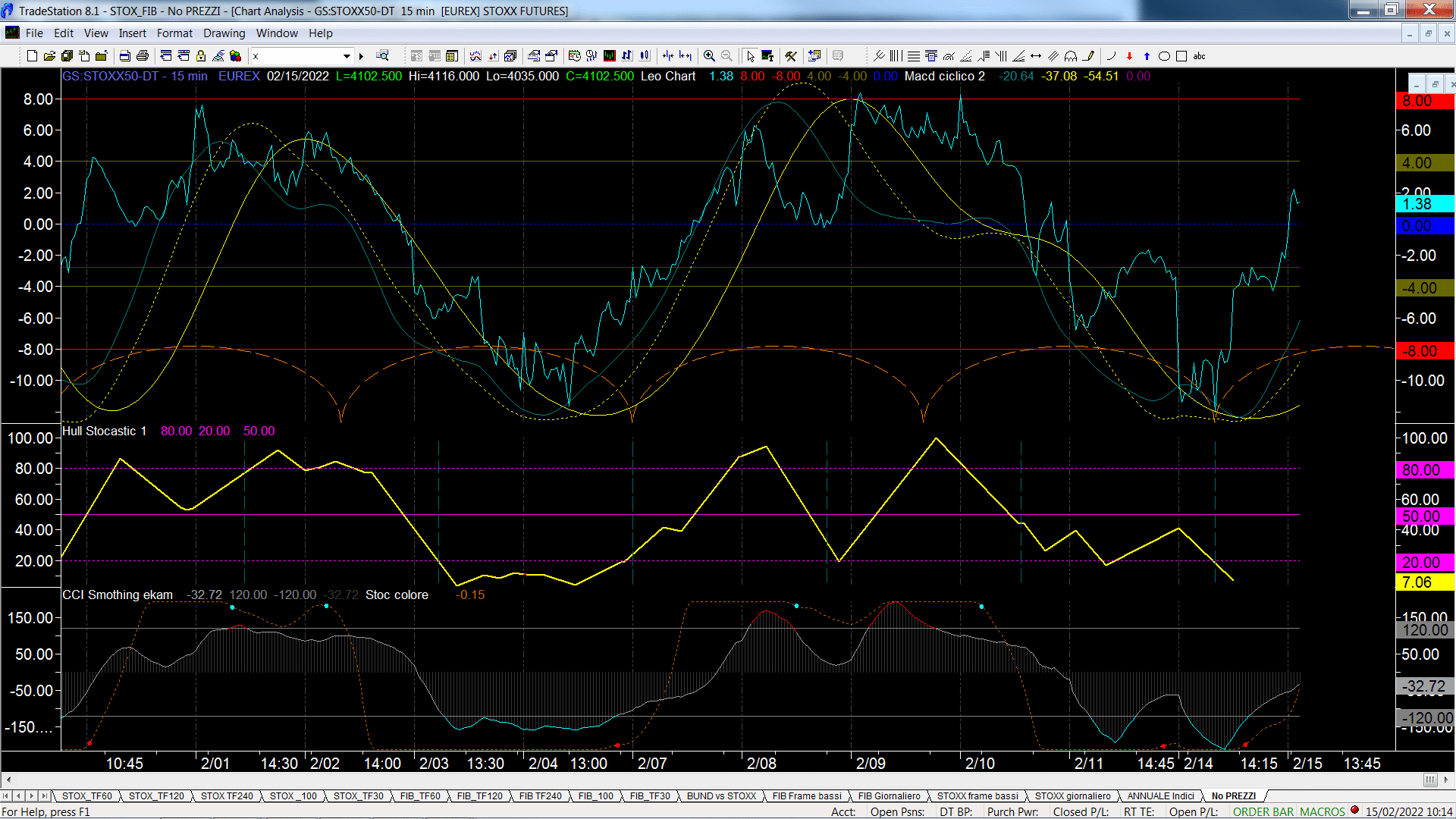Viewport: 1456px width, 819px height.
Task: Select the vertical lines drawing tool
Action: [x=896, y=56]
